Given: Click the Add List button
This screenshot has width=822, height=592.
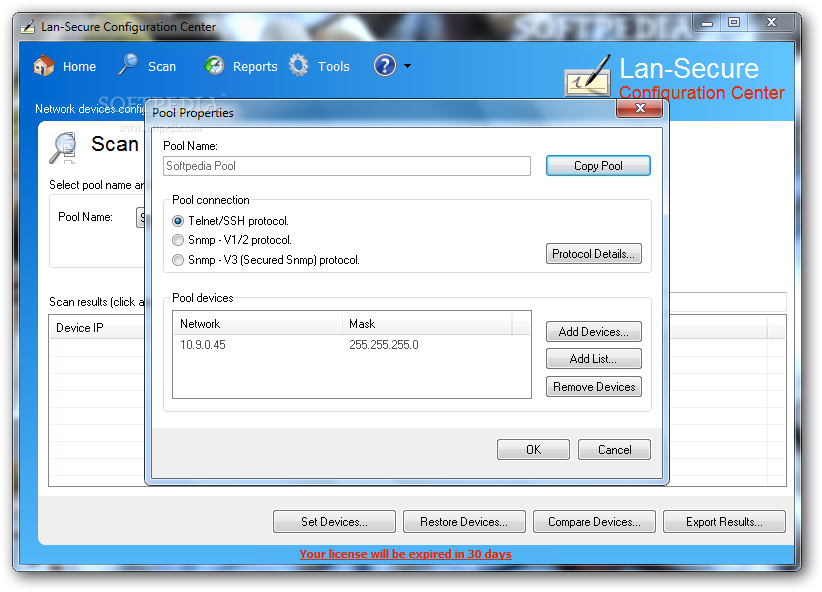Looking at the screenshot, I should click(593, 359).
